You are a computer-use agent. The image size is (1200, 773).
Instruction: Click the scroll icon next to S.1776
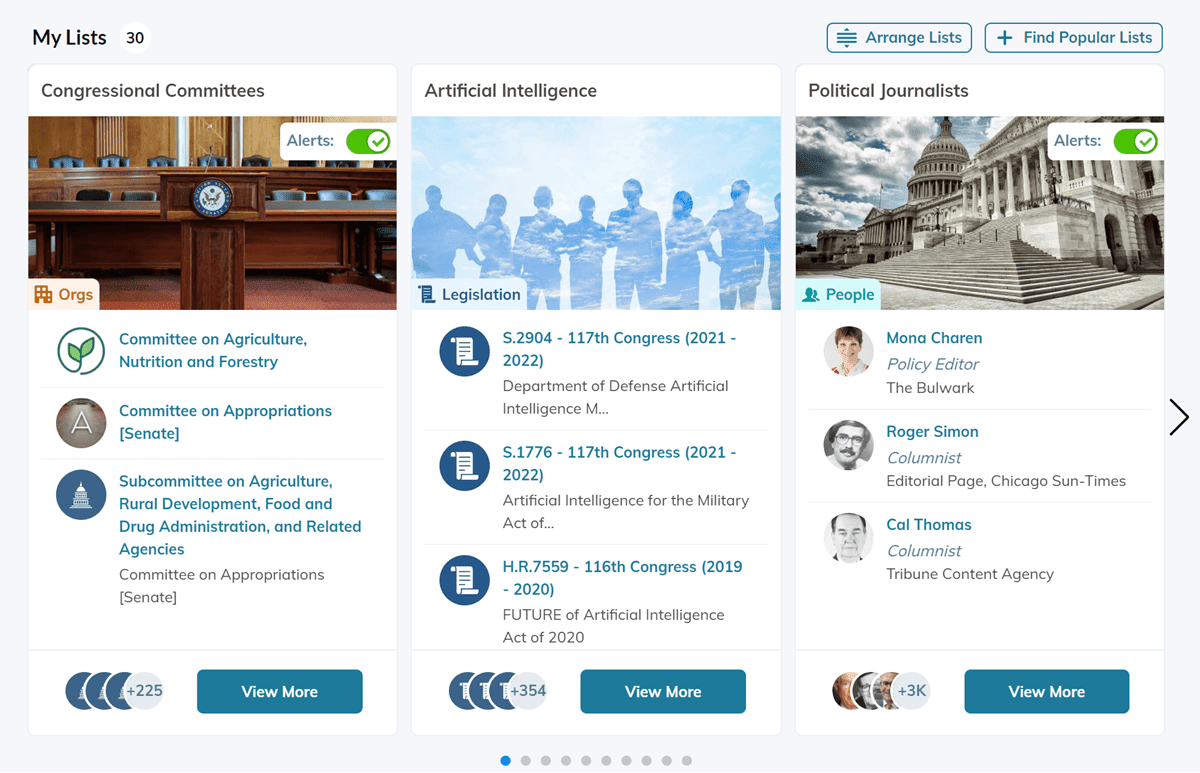click(x=464, y=465)
